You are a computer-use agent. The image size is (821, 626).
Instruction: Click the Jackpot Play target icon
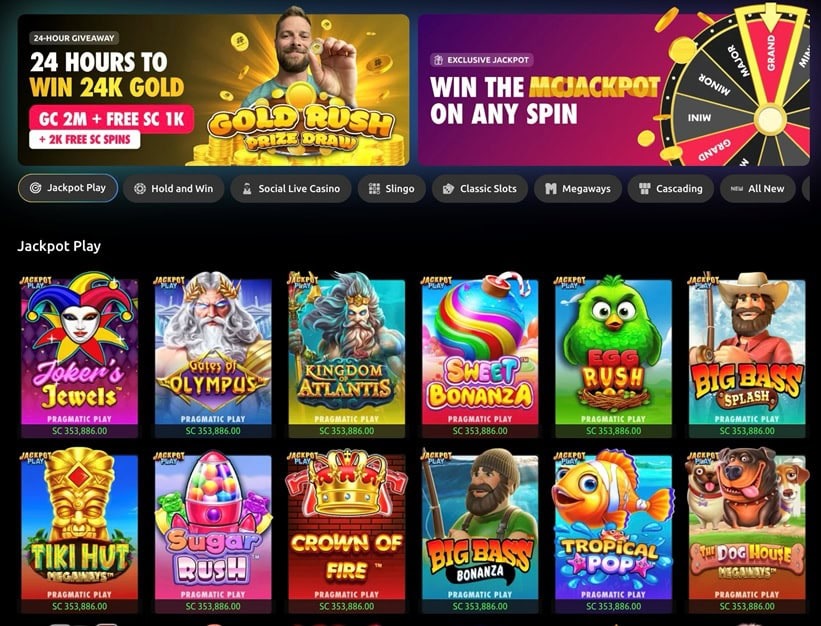click(36, 188)
